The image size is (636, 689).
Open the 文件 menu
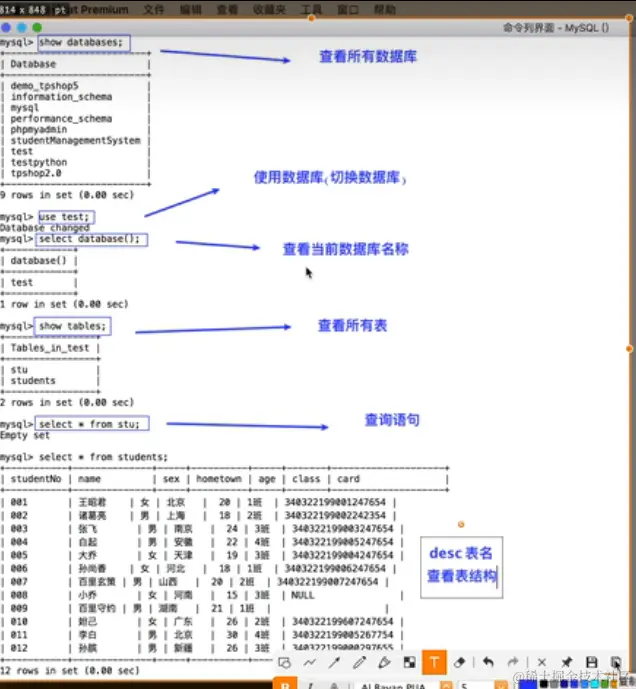coord(153,9)
